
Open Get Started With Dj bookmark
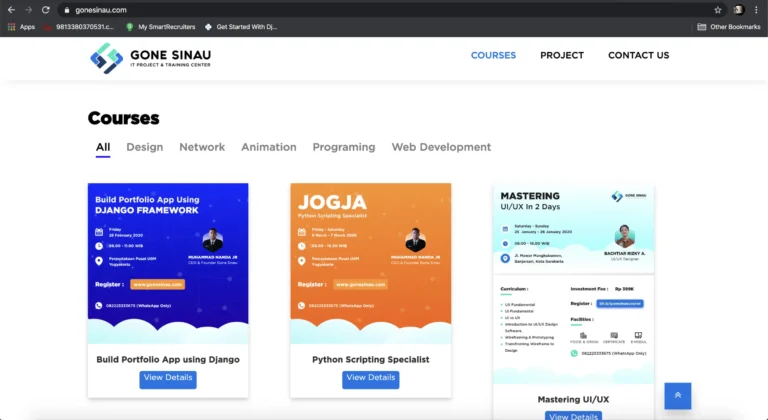coord(241,27)
